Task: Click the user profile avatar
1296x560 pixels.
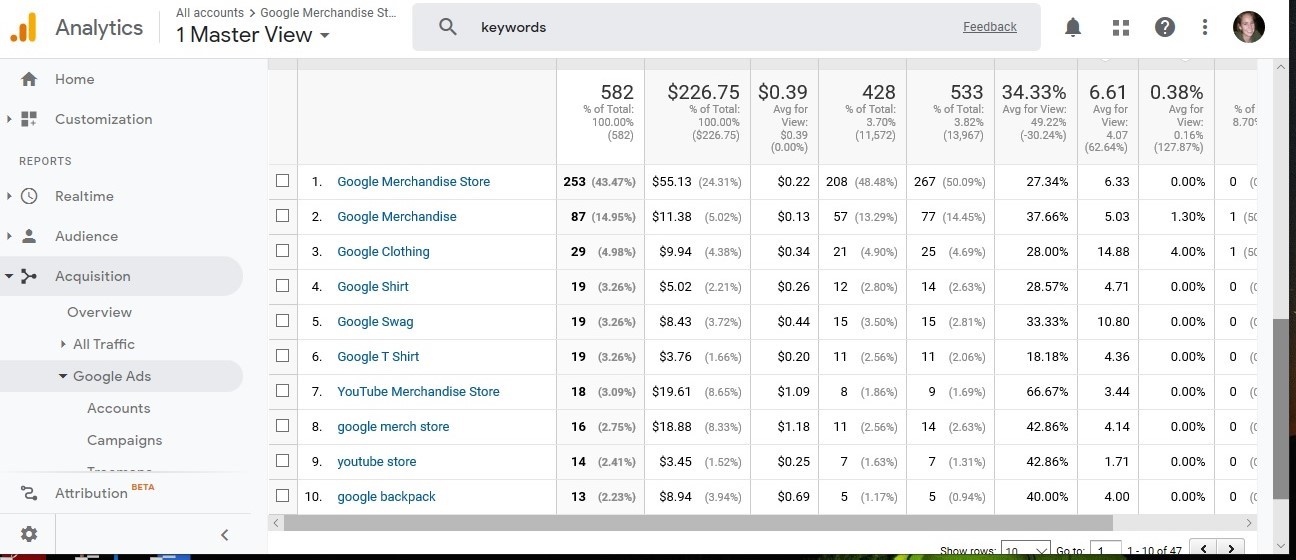Action: (x=1249, y=27)
